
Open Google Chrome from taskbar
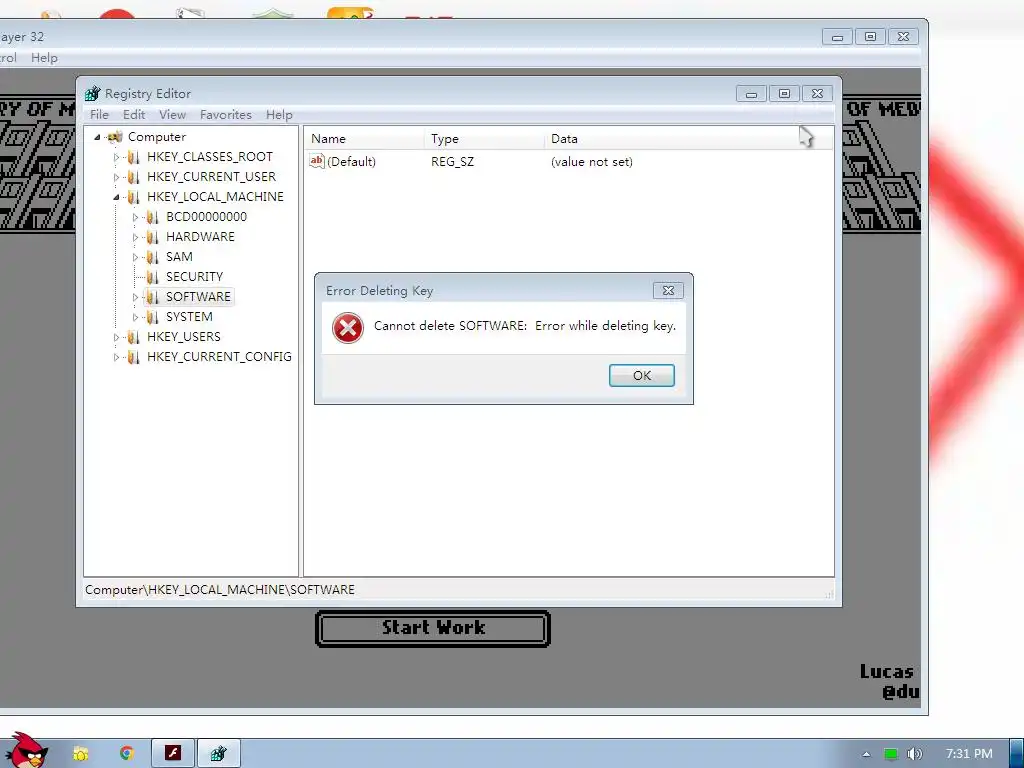tap(127, 754)
